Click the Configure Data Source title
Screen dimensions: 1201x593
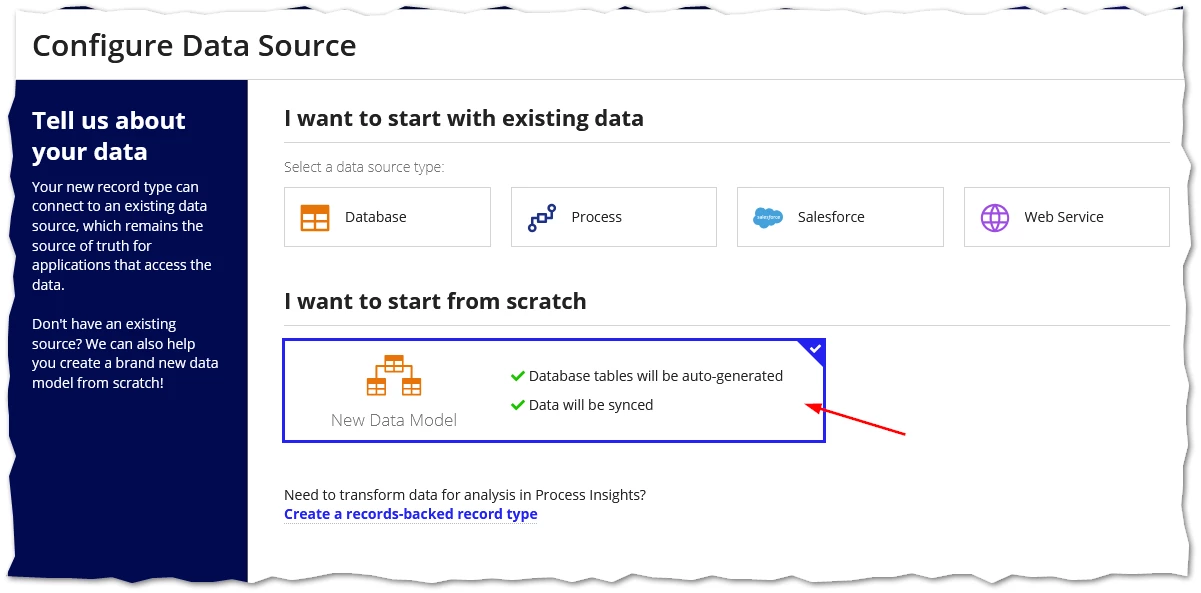tap(195, 46)
